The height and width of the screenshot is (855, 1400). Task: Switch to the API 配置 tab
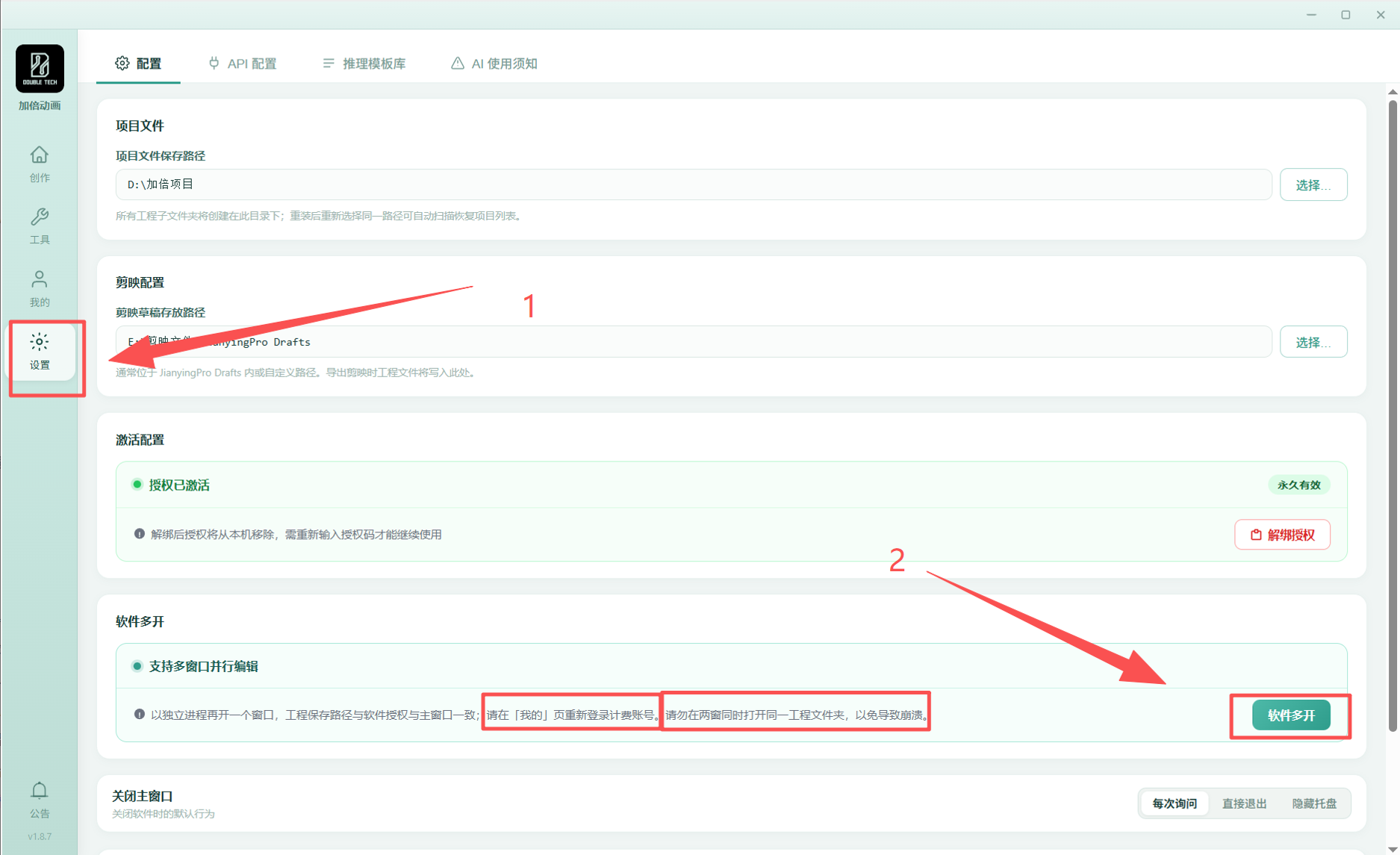(242, 63)
